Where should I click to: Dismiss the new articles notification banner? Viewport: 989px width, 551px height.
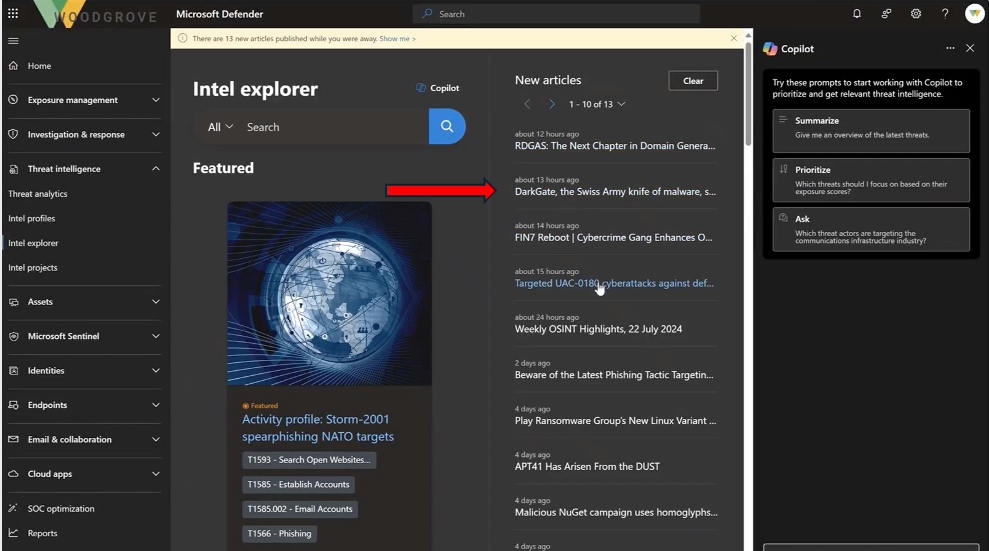click(x=734, y=38)
